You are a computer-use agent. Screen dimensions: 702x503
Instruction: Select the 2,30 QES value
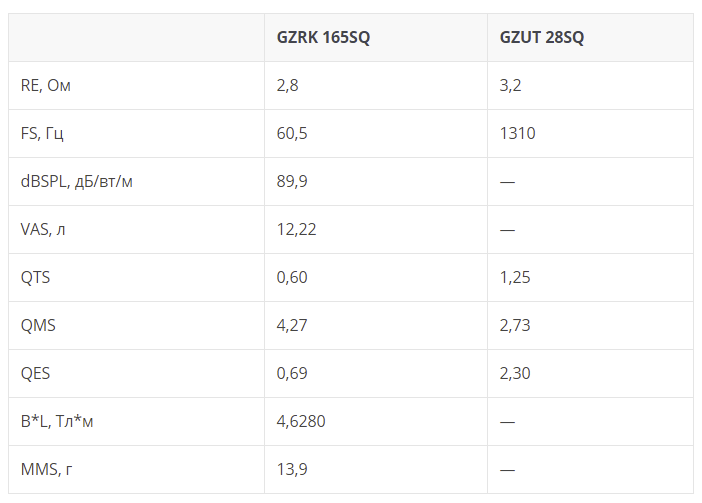pyautogui.click(x=515, y=373)
